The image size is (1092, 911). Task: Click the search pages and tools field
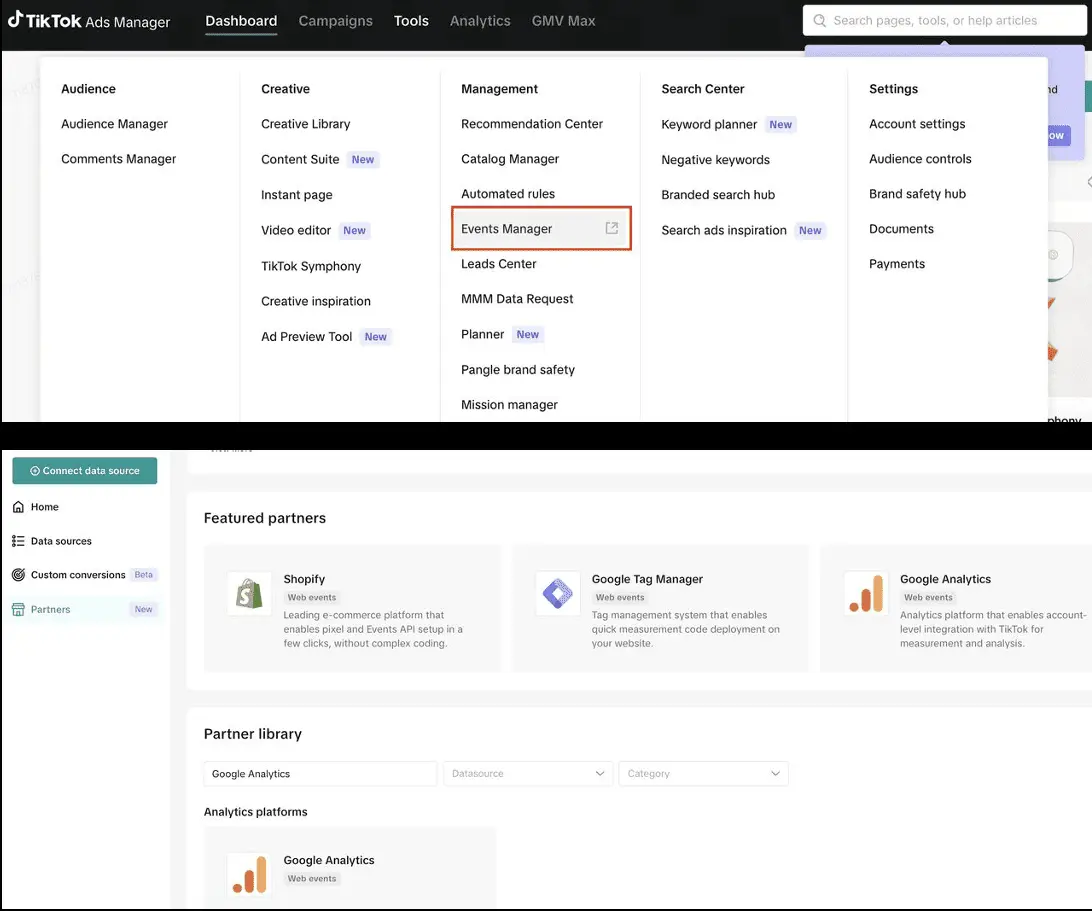944,21
